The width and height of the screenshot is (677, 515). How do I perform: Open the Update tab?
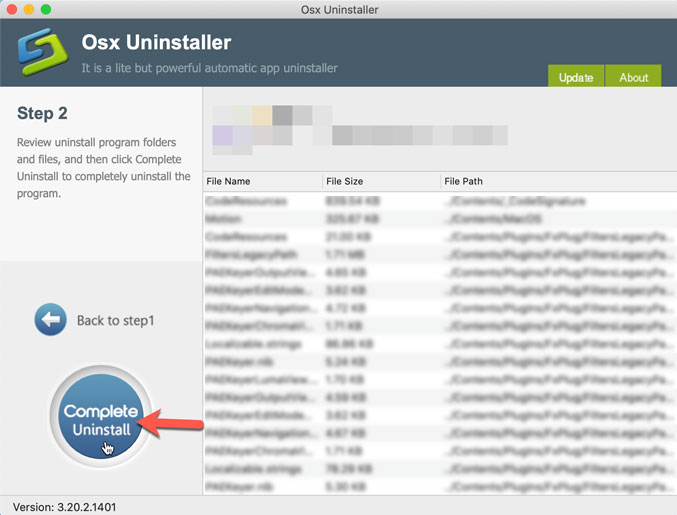(576, 77)
